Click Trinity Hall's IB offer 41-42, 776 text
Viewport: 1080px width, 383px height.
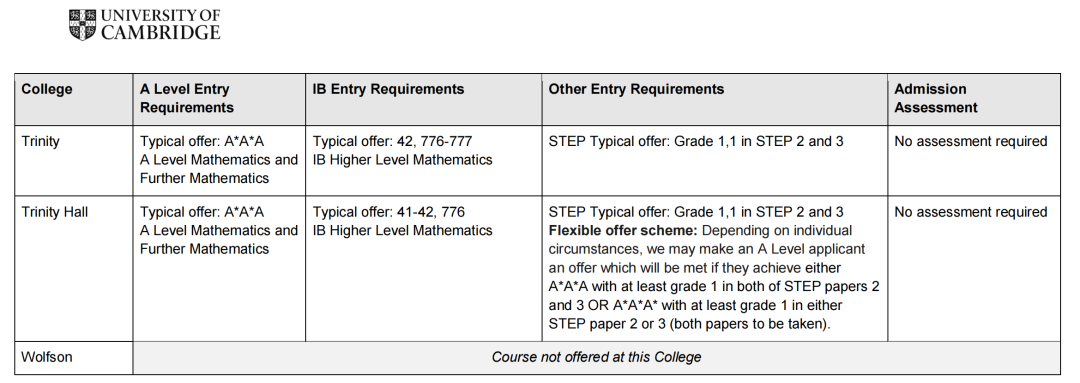click(389, 212)
